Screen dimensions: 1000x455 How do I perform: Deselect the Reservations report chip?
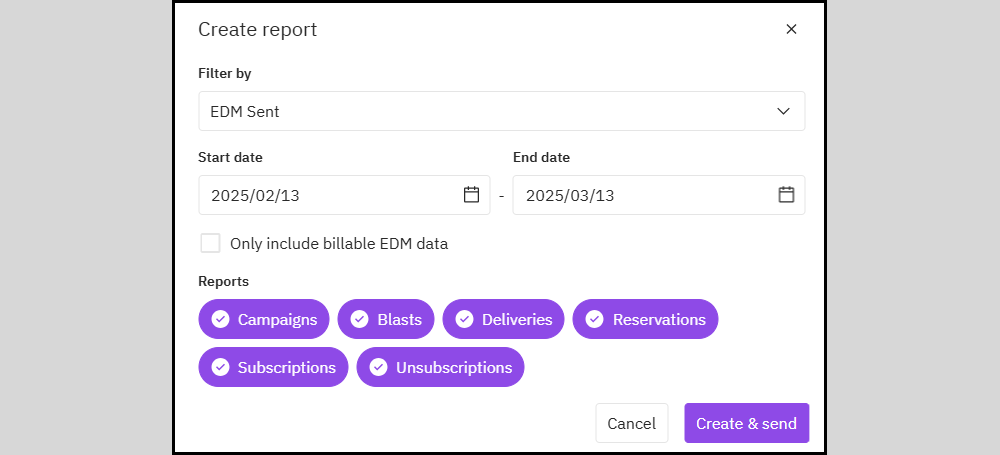tap(645, 319)
